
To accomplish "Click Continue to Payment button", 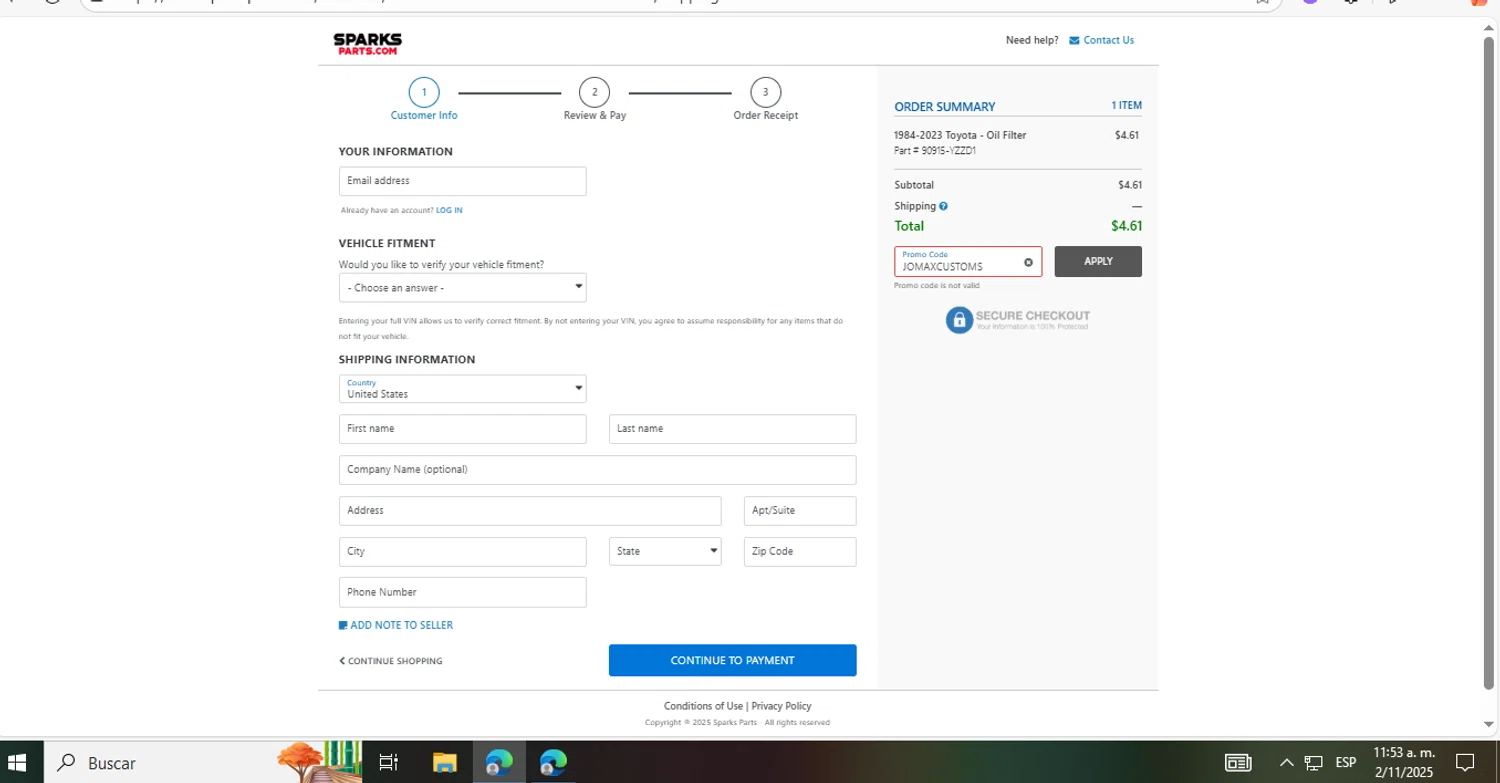I will click(732, 660).
